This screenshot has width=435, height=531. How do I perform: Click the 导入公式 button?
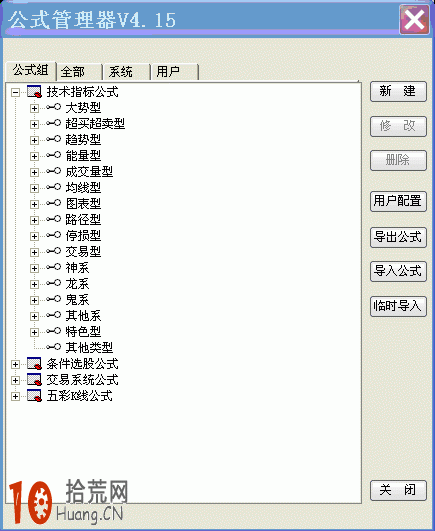click(x=398, y=271)
